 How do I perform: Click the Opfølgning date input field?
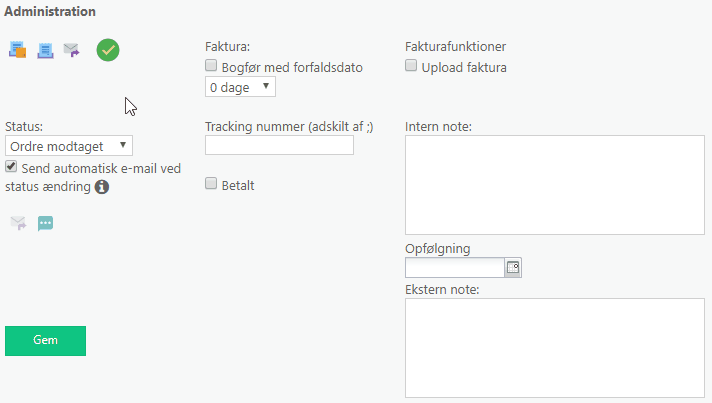click(x=454, y=267)
